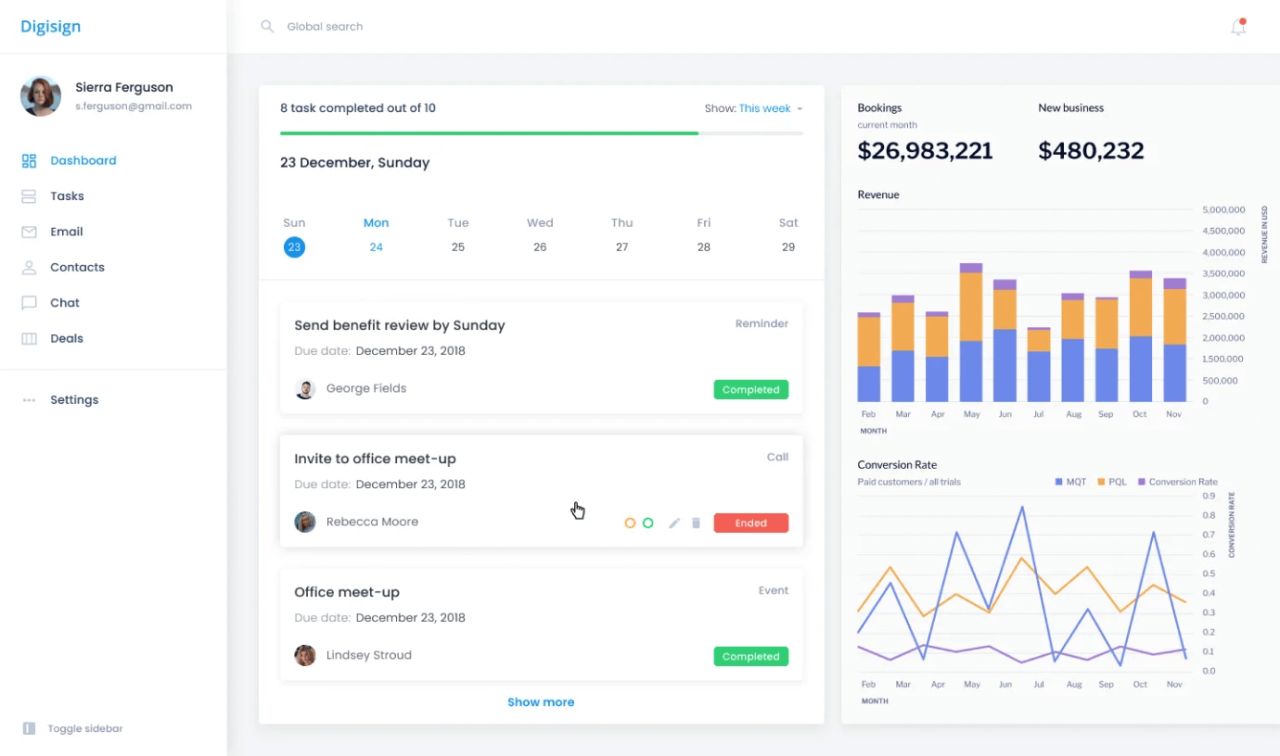1280x756 pixels.
Task: Click the Completed badge on George Fields' task
Action: pos(750,389)
